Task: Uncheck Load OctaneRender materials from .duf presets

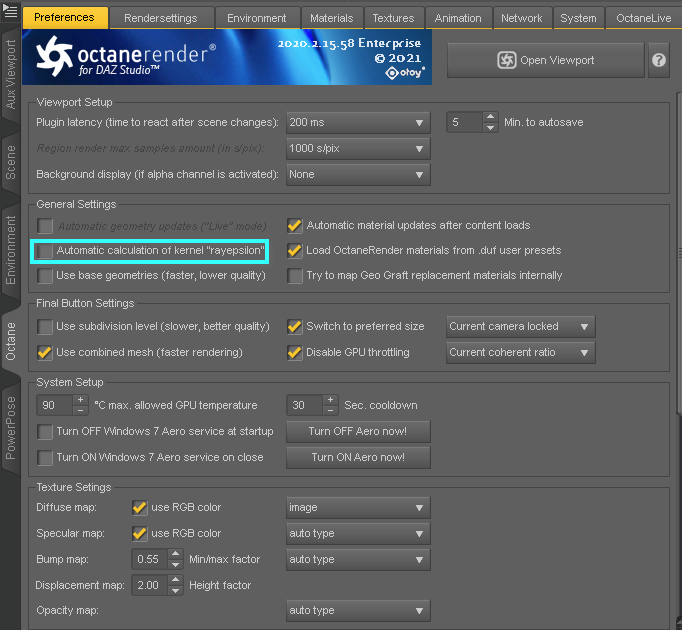Action: click(x=294, y=251)
